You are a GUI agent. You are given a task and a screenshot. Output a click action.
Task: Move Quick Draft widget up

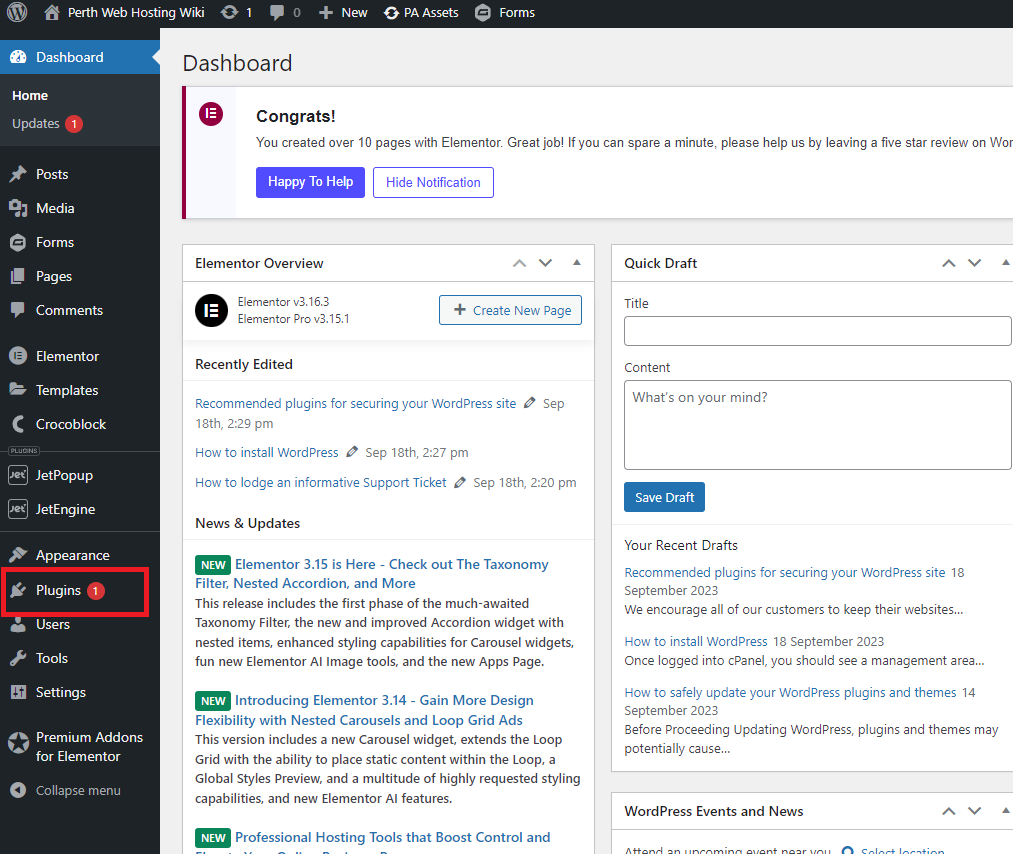click(x=948, y=263)
